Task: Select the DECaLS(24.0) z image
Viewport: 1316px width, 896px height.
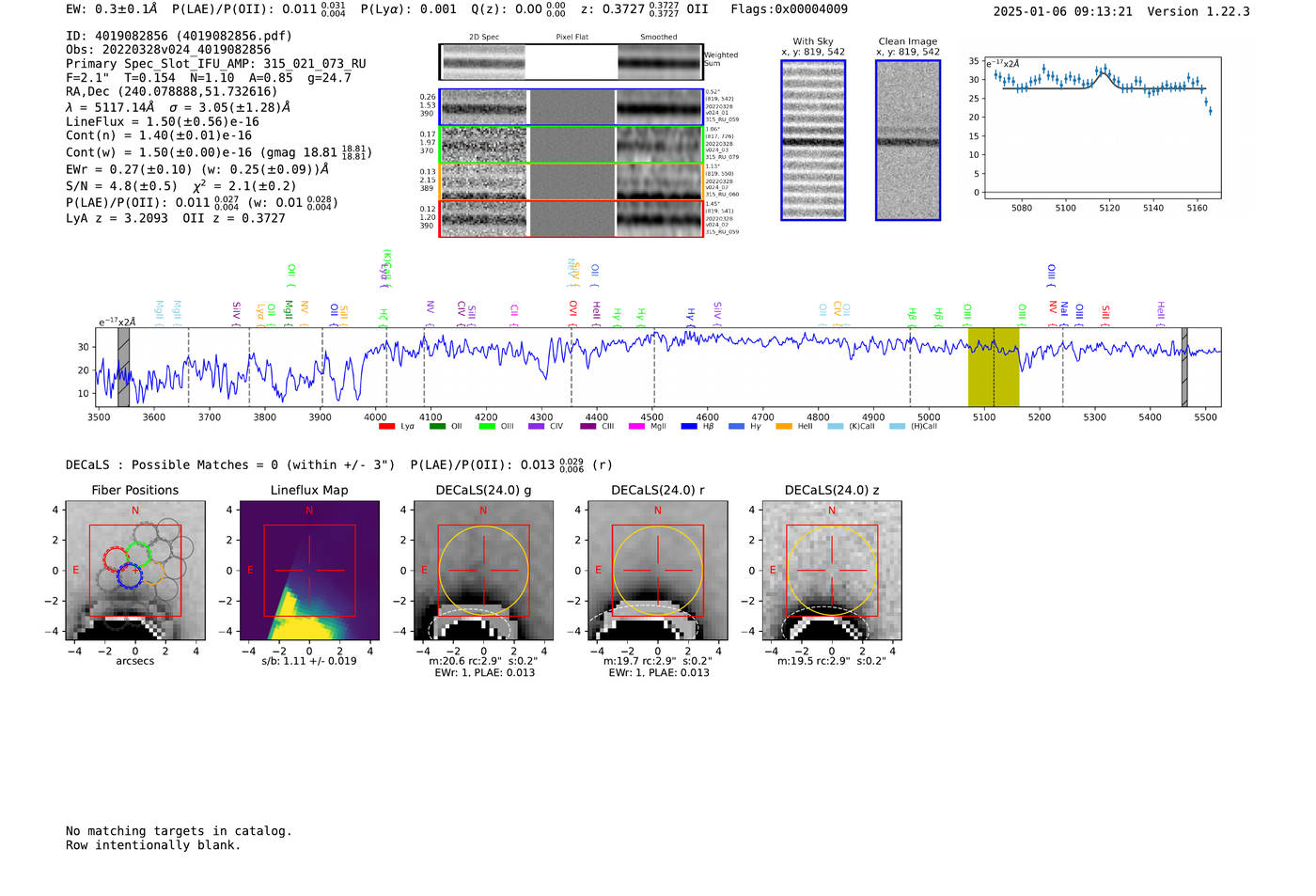Action: click(x=831, y=570)
